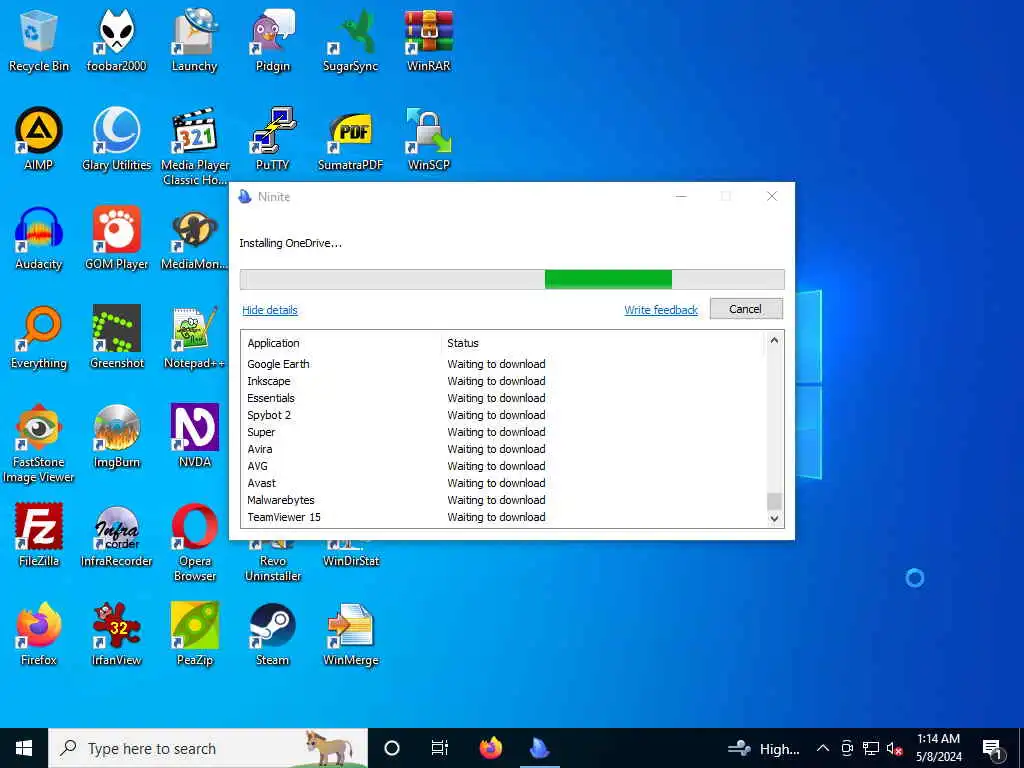Click the FileZilla desktop icon
The image size is (1024, 768).
(x=39, y=536)
